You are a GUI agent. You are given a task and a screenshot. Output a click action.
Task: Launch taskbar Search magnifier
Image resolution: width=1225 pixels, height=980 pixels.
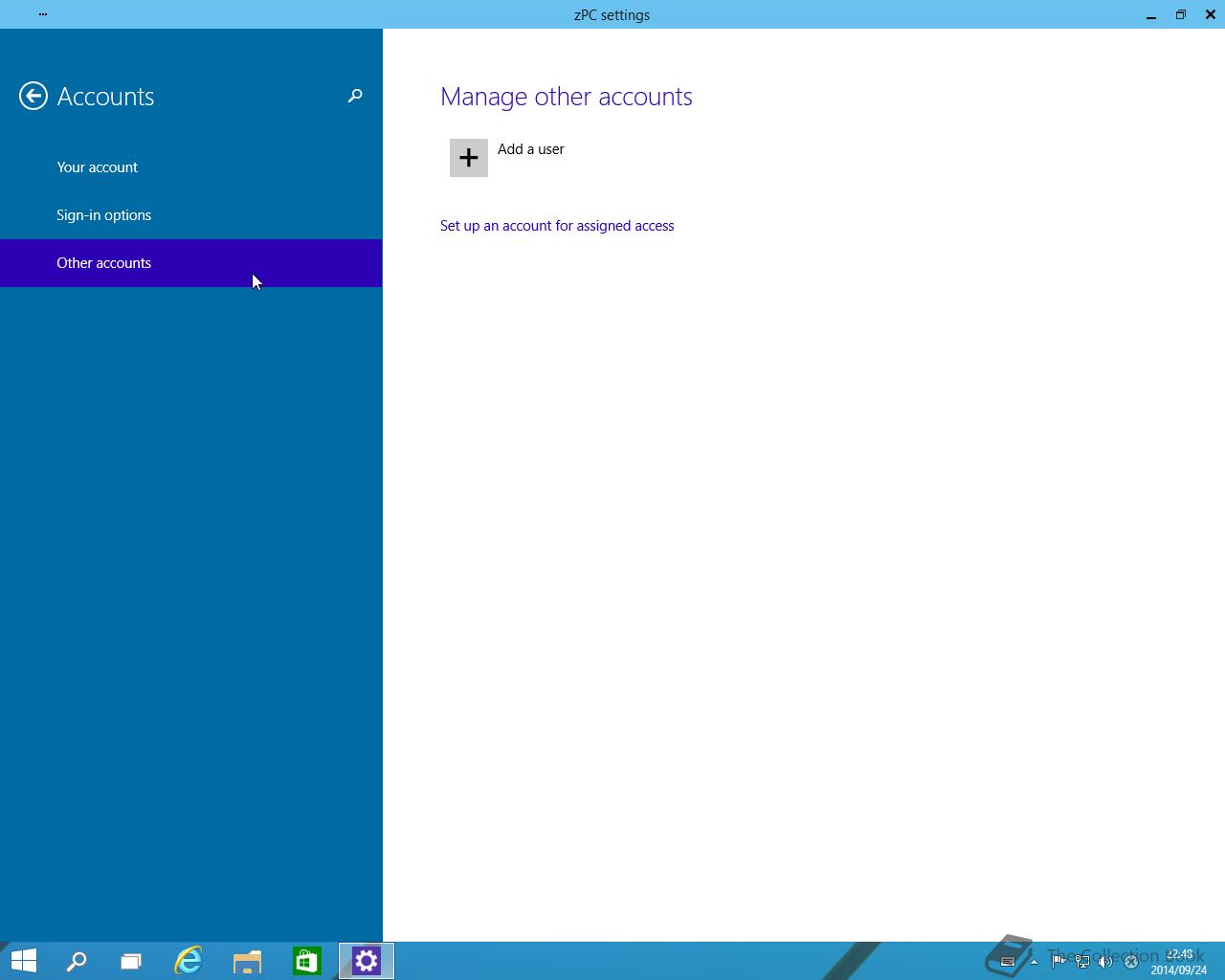77,961
